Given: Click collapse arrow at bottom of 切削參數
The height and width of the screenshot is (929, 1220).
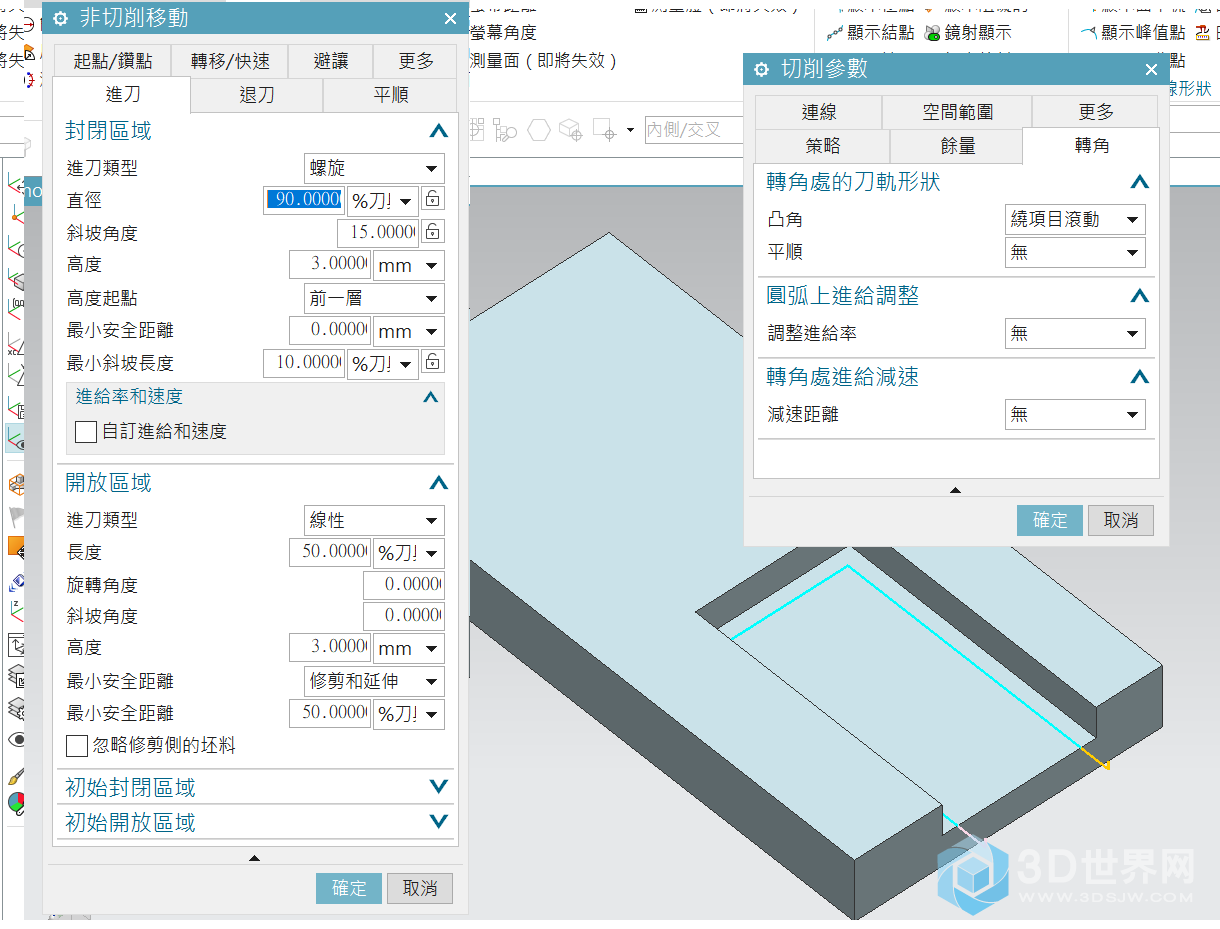Looking at the screenshot, I should [x=955, y=490].
